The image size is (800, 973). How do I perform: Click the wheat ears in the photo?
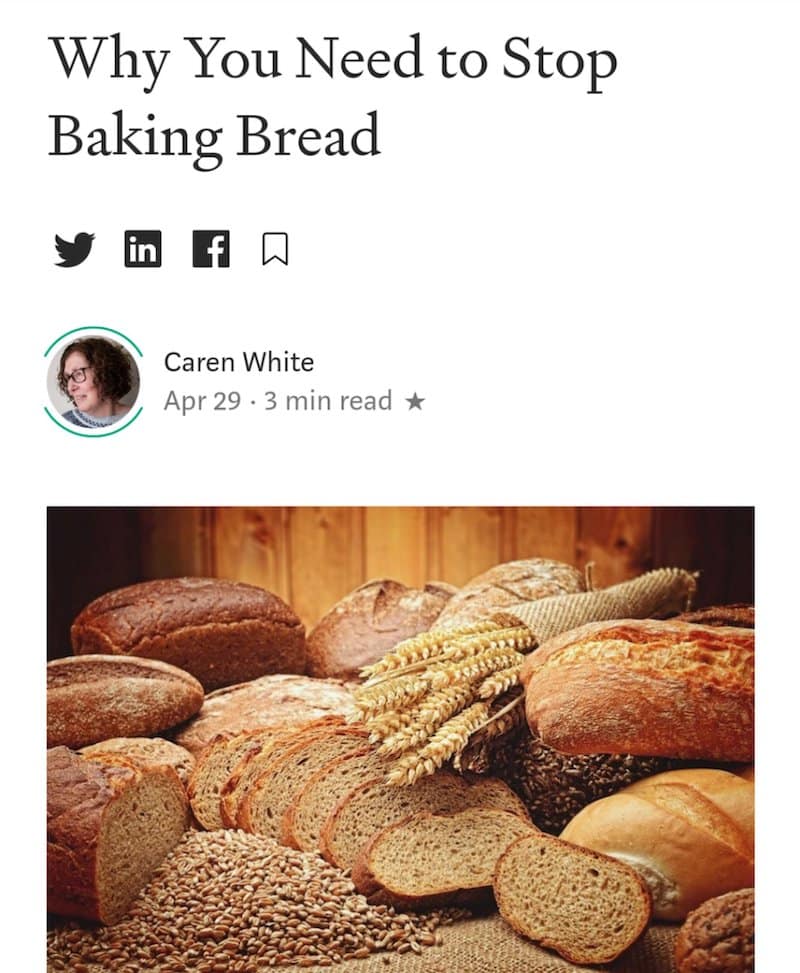pyautogui.click(x=441, y=695)
